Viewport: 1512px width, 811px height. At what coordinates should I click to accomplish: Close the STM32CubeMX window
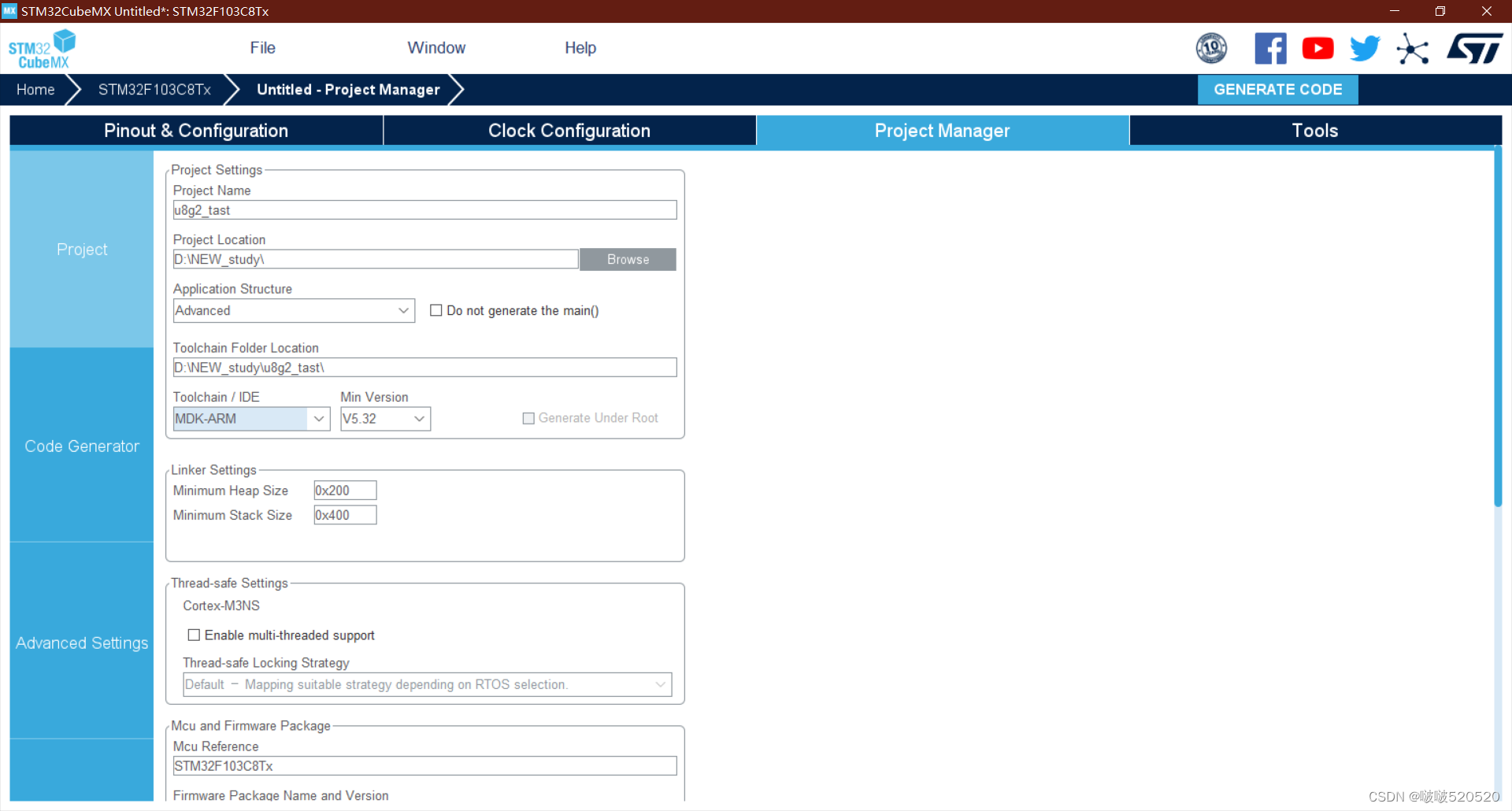(x=1487, y=11)
